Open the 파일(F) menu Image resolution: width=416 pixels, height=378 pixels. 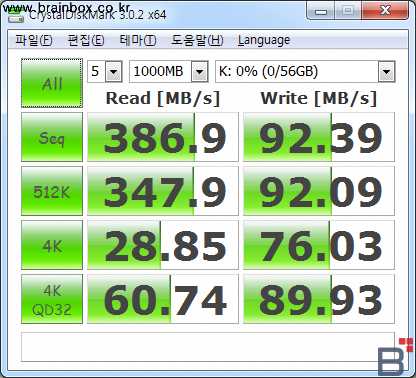point(34,40)
